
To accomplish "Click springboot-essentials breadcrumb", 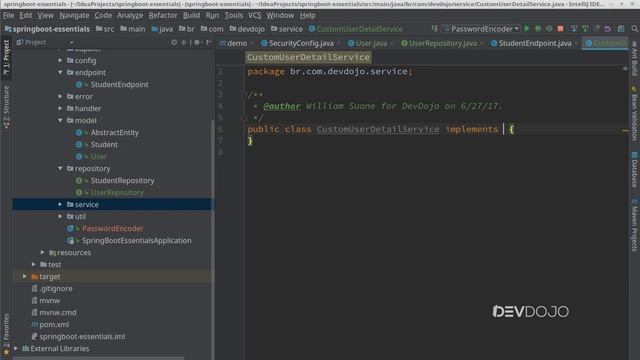I will coord(47,29).
